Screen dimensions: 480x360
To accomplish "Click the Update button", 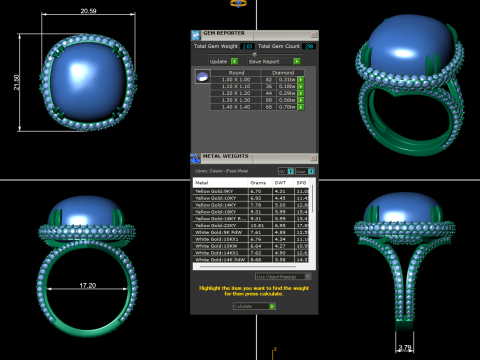I will coord(223,61).
